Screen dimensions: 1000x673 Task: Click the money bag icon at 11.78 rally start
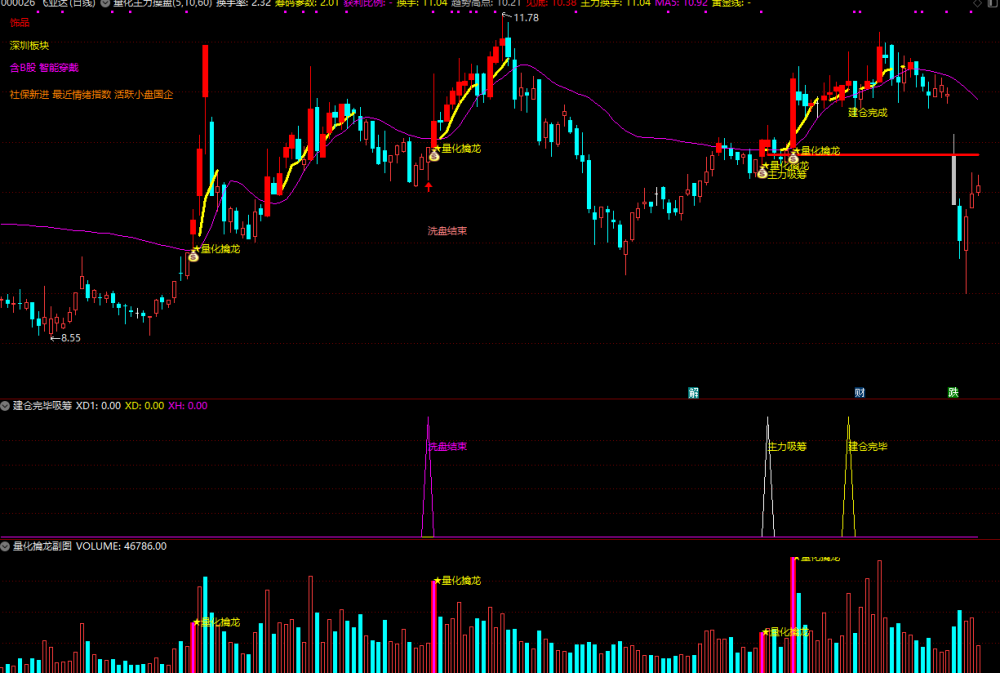click(x=434, y=155)
